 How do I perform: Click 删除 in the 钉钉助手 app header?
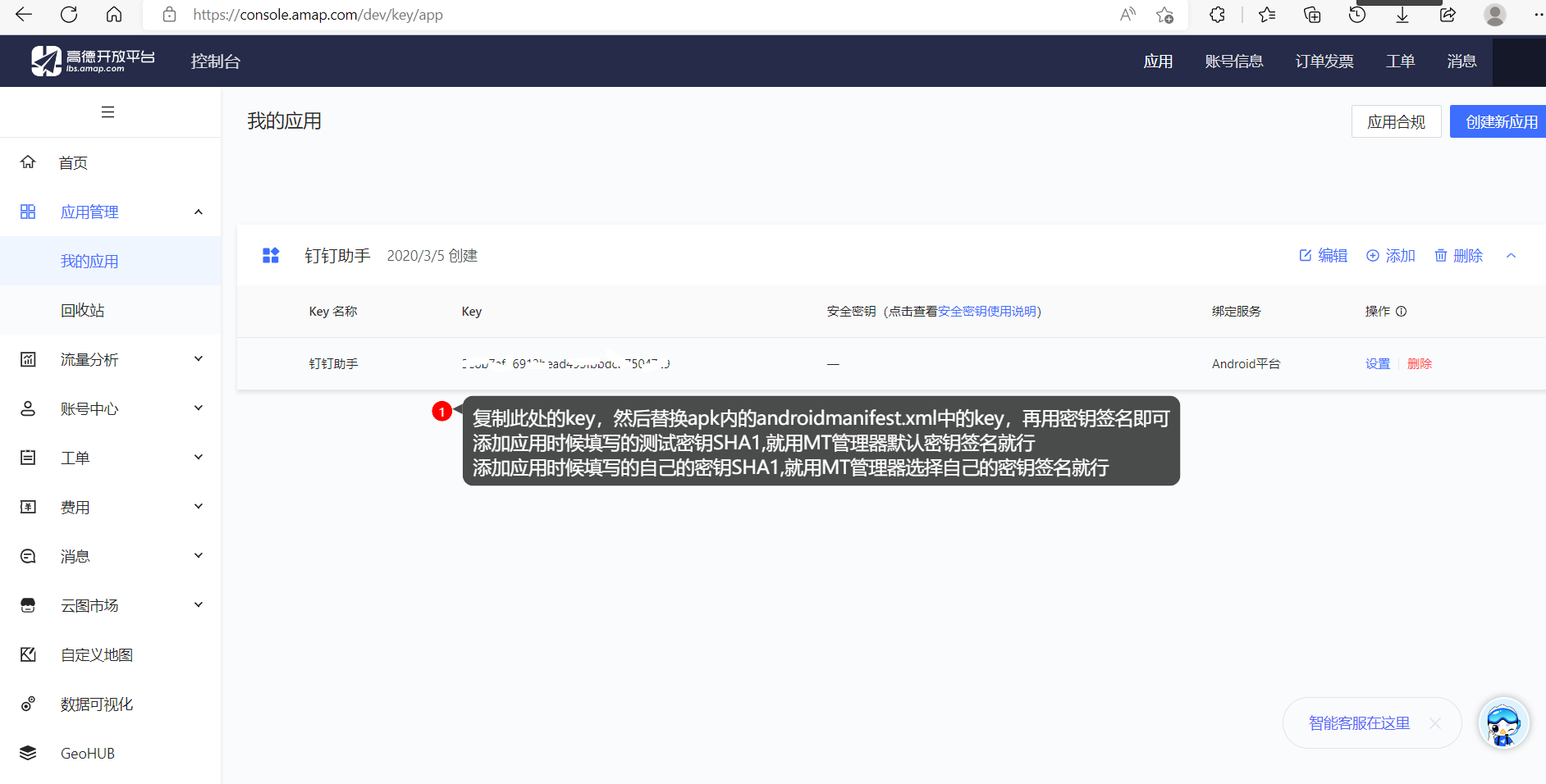click(x=1458, y=256)
